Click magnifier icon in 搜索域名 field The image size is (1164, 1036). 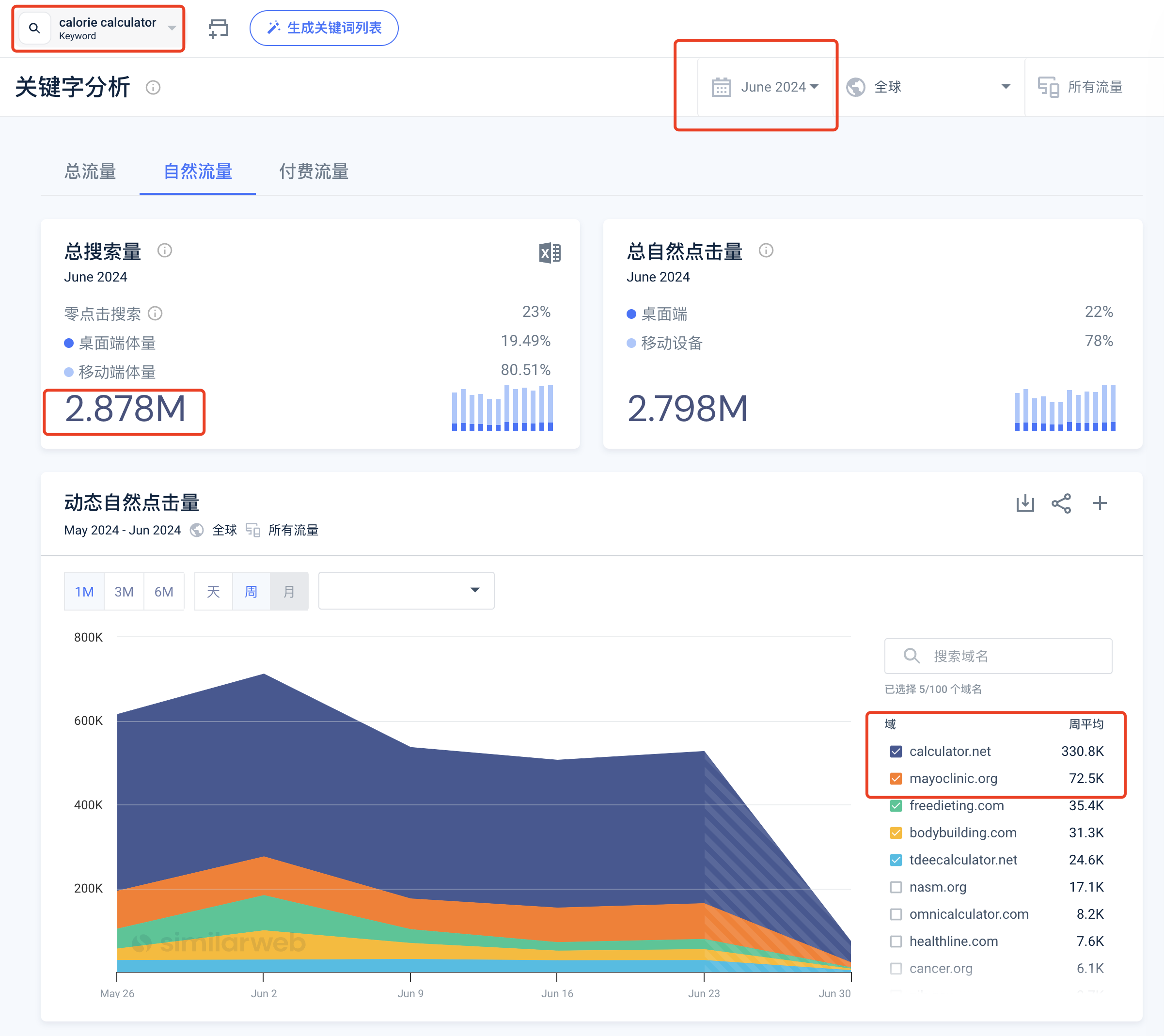click(911, 656)
